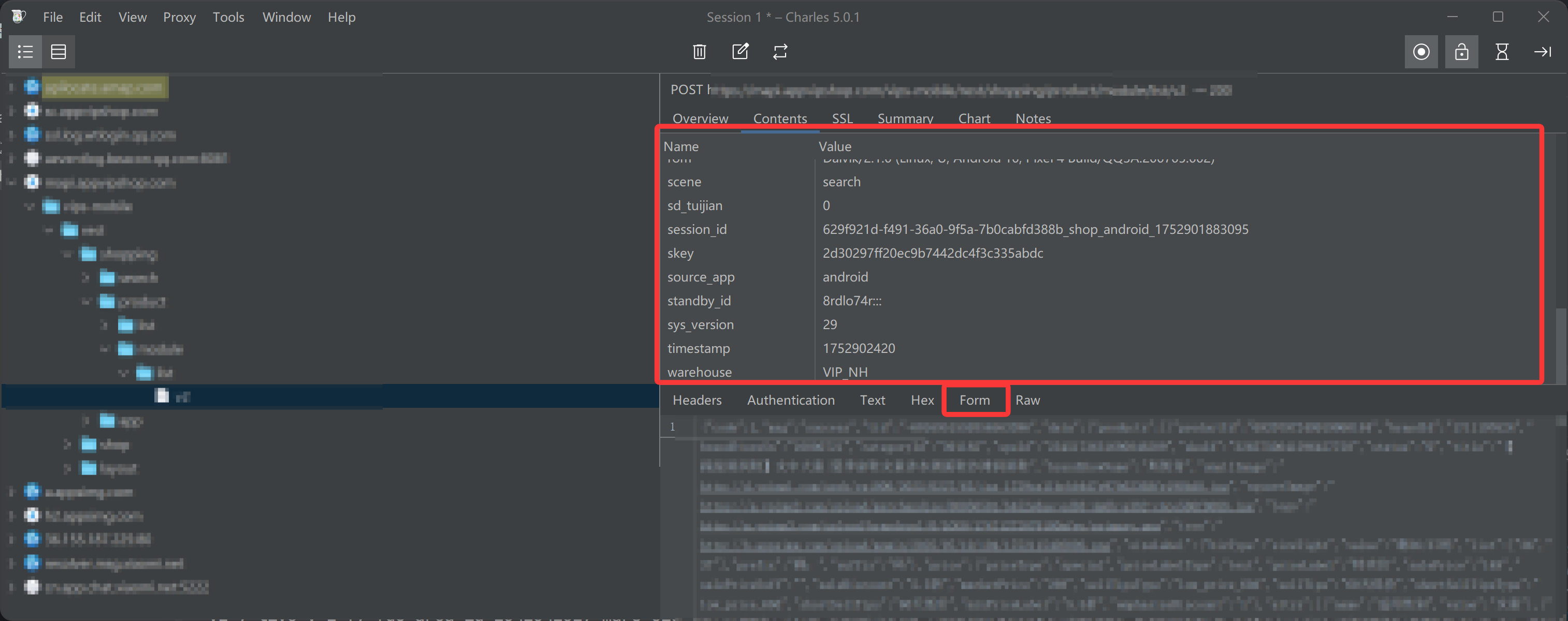Open the Notes tab
This screenshot has height=621, width=1568.
1033,118
